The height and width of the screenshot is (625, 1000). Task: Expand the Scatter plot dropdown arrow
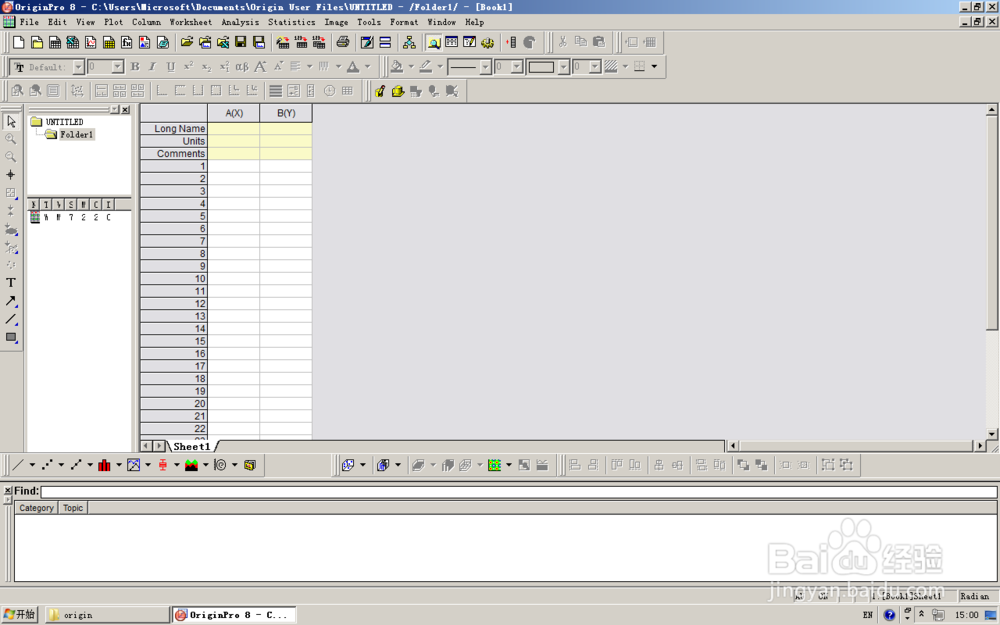click(61, 465)
